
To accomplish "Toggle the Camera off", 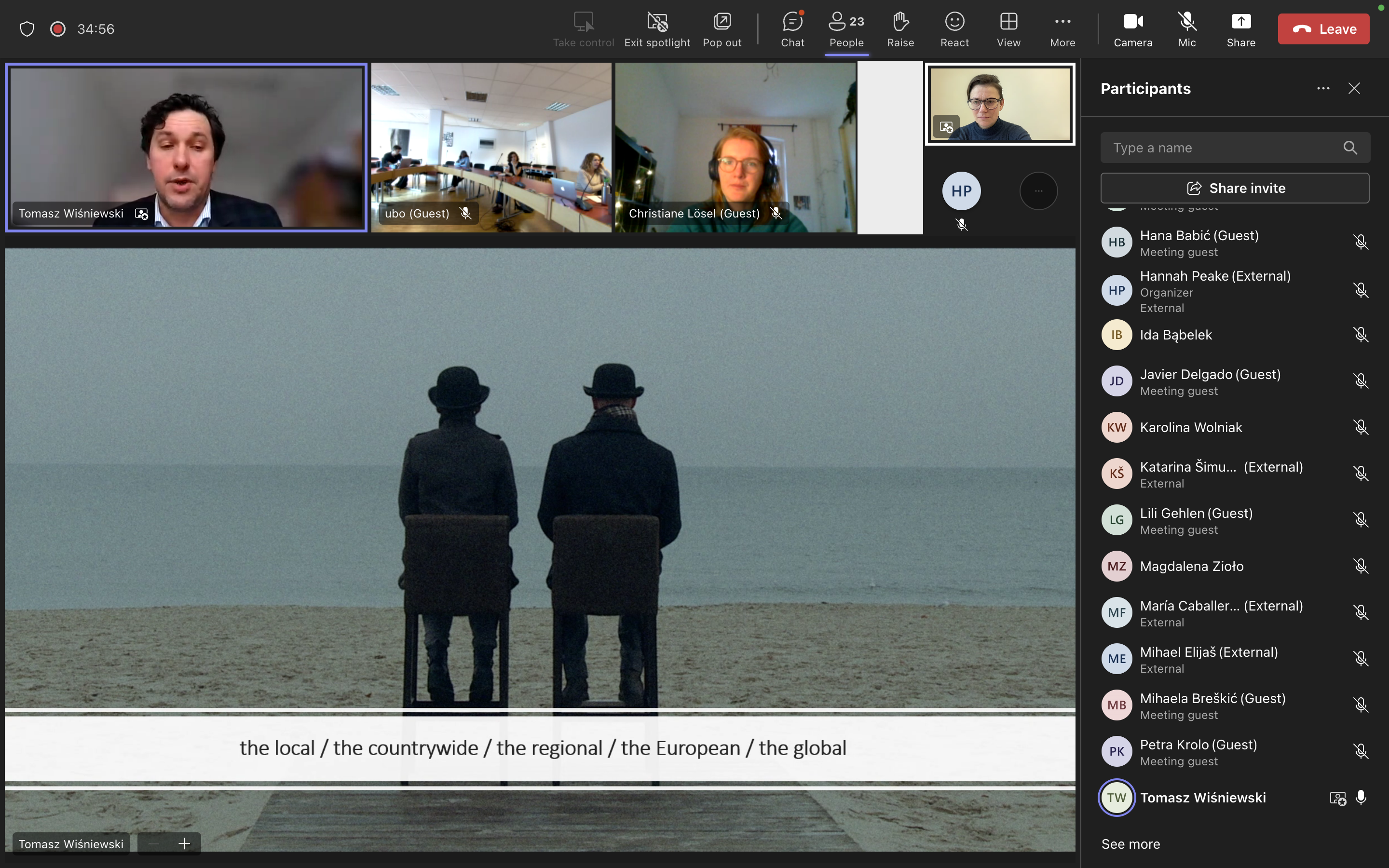I will click(x=1132, y=29).
